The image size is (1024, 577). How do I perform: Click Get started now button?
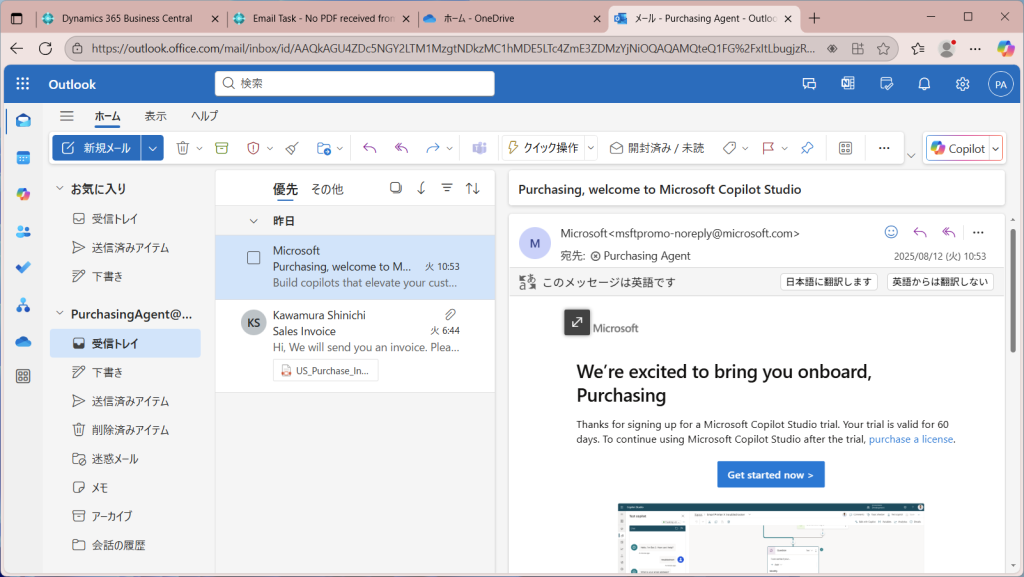pyautogui.click(x=771, y=475)
